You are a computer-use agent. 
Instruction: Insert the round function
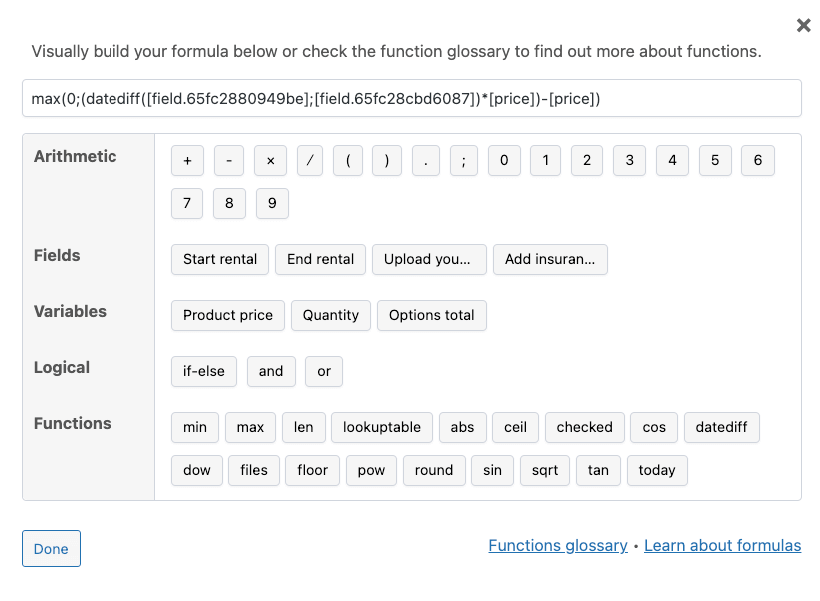click(x=434, y=470)
